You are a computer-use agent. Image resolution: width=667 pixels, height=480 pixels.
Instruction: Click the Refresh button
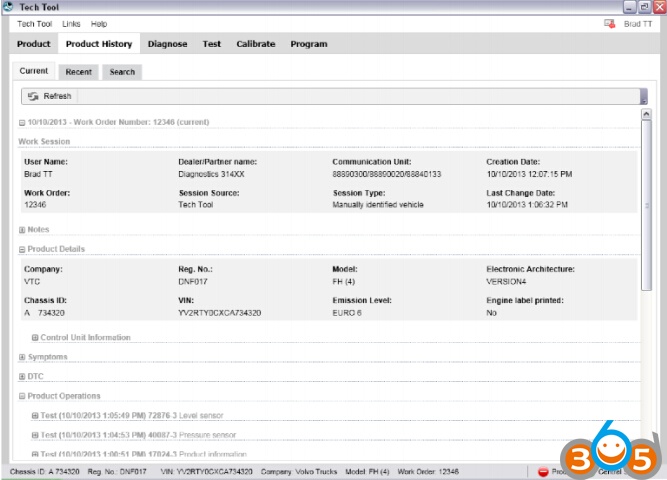click(x=50, y=96)
